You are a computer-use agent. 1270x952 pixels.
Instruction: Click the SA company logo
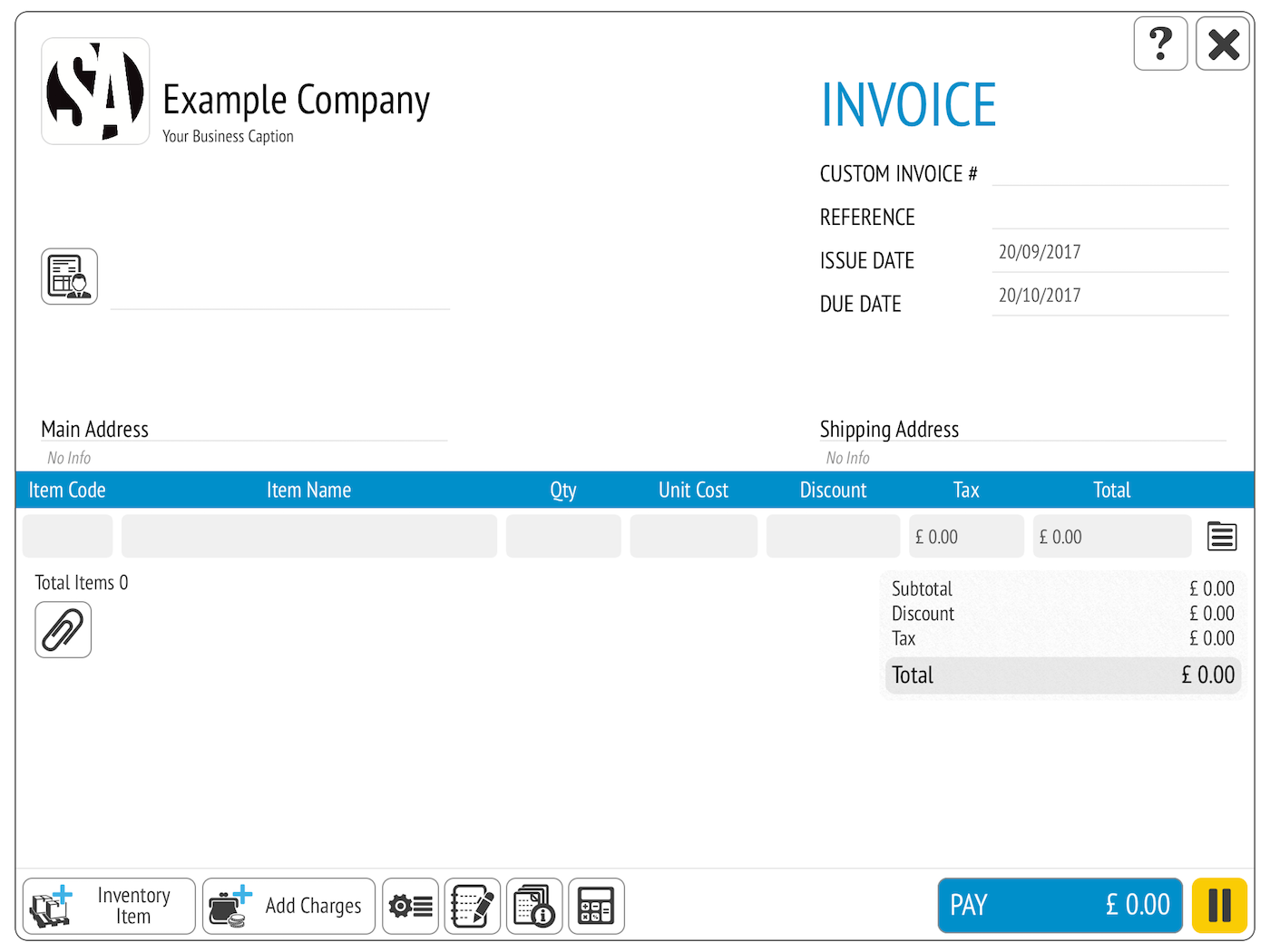[x=95, y=91]
